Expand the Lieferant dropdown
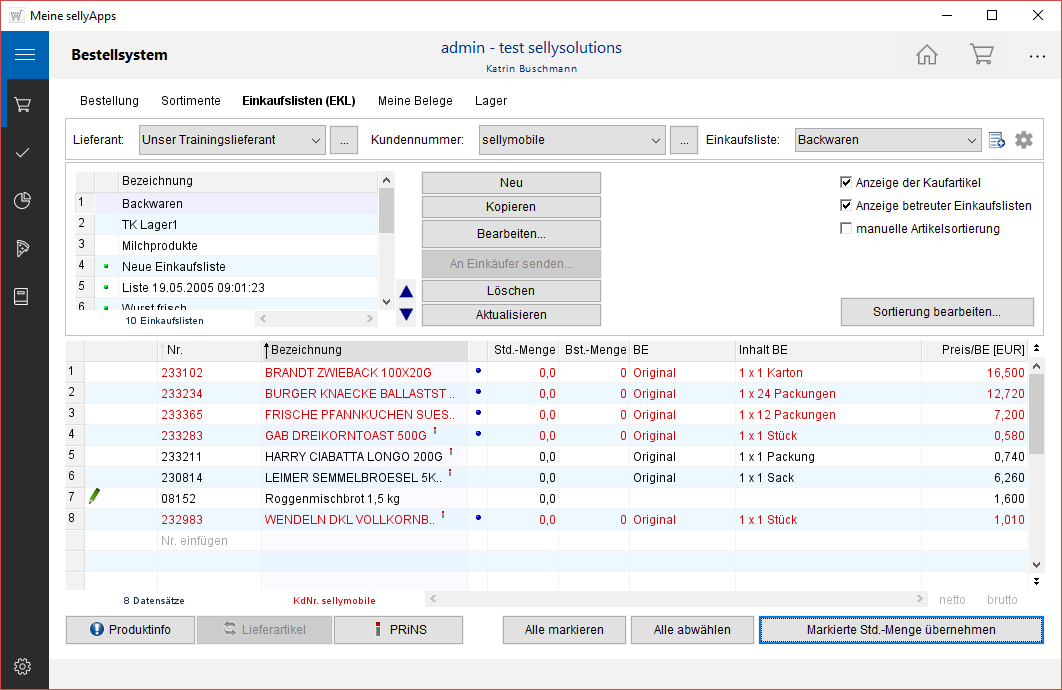This screenshot has height=690, width=1062. [x=316, y=140]
